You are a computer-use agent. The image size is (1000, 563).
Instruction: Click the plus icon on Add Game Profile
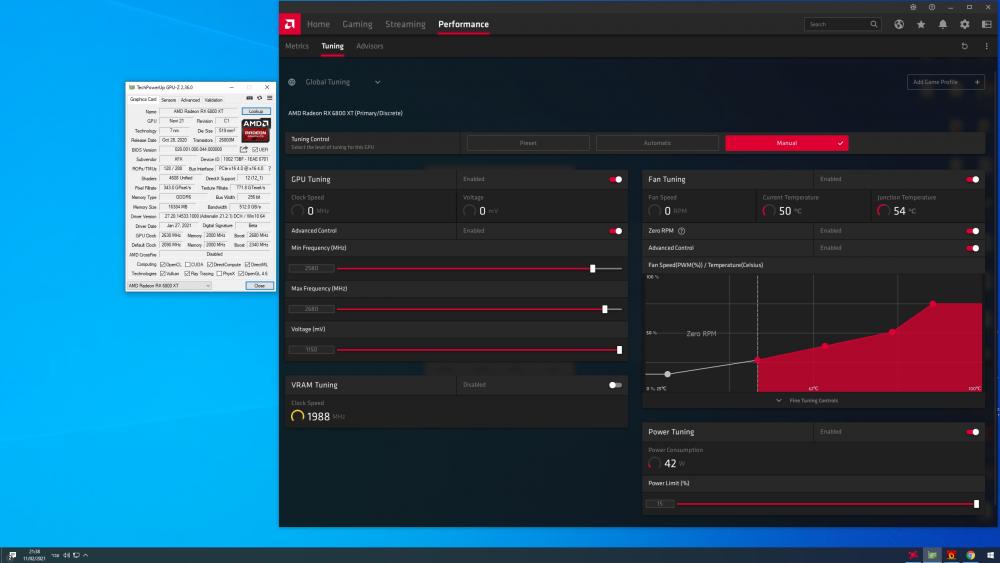pyautogui.click(x=976, y=82)
